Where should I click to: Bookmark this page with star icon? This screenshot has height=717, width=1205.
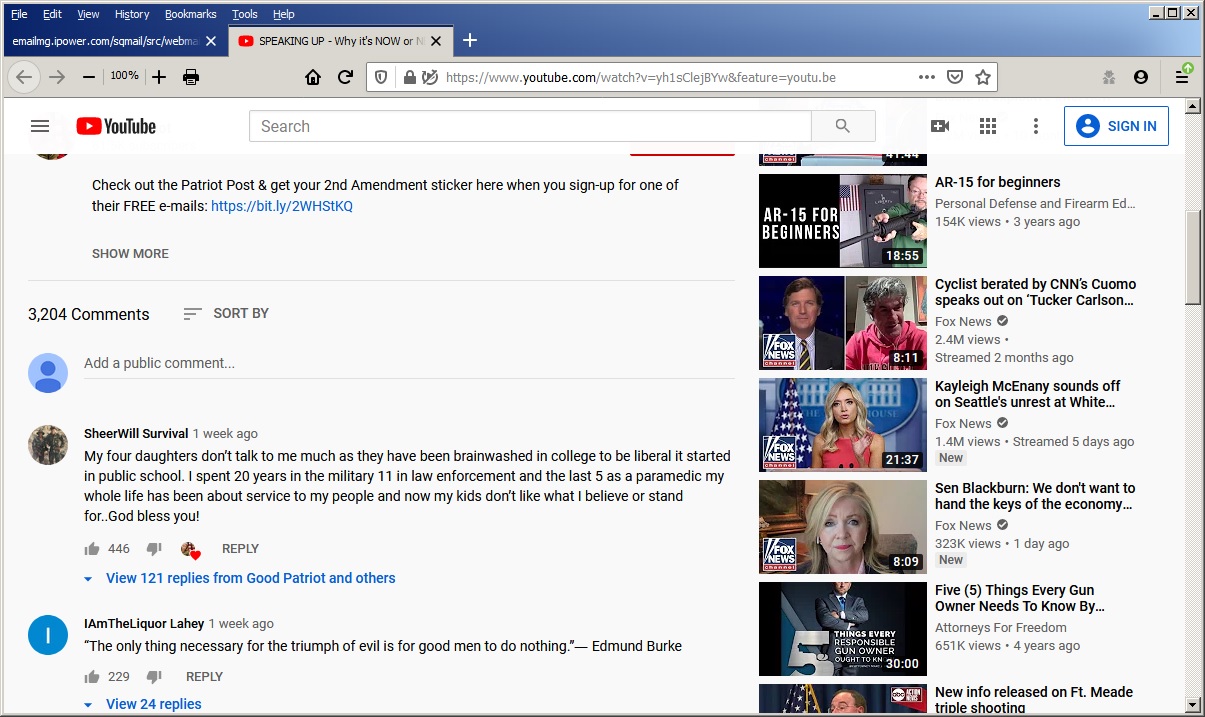[983, 77]
